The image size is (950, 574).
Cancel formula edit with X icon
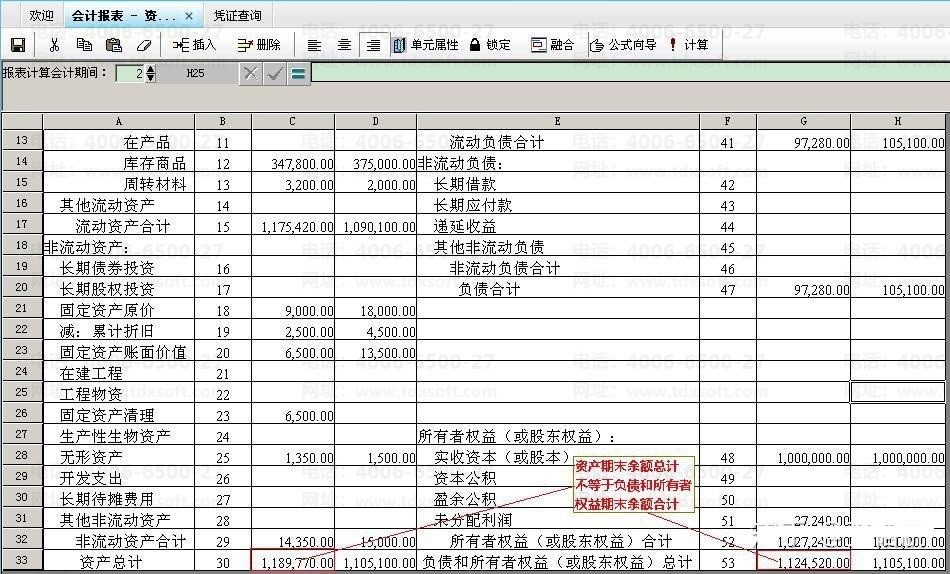[x=250, y=74]
